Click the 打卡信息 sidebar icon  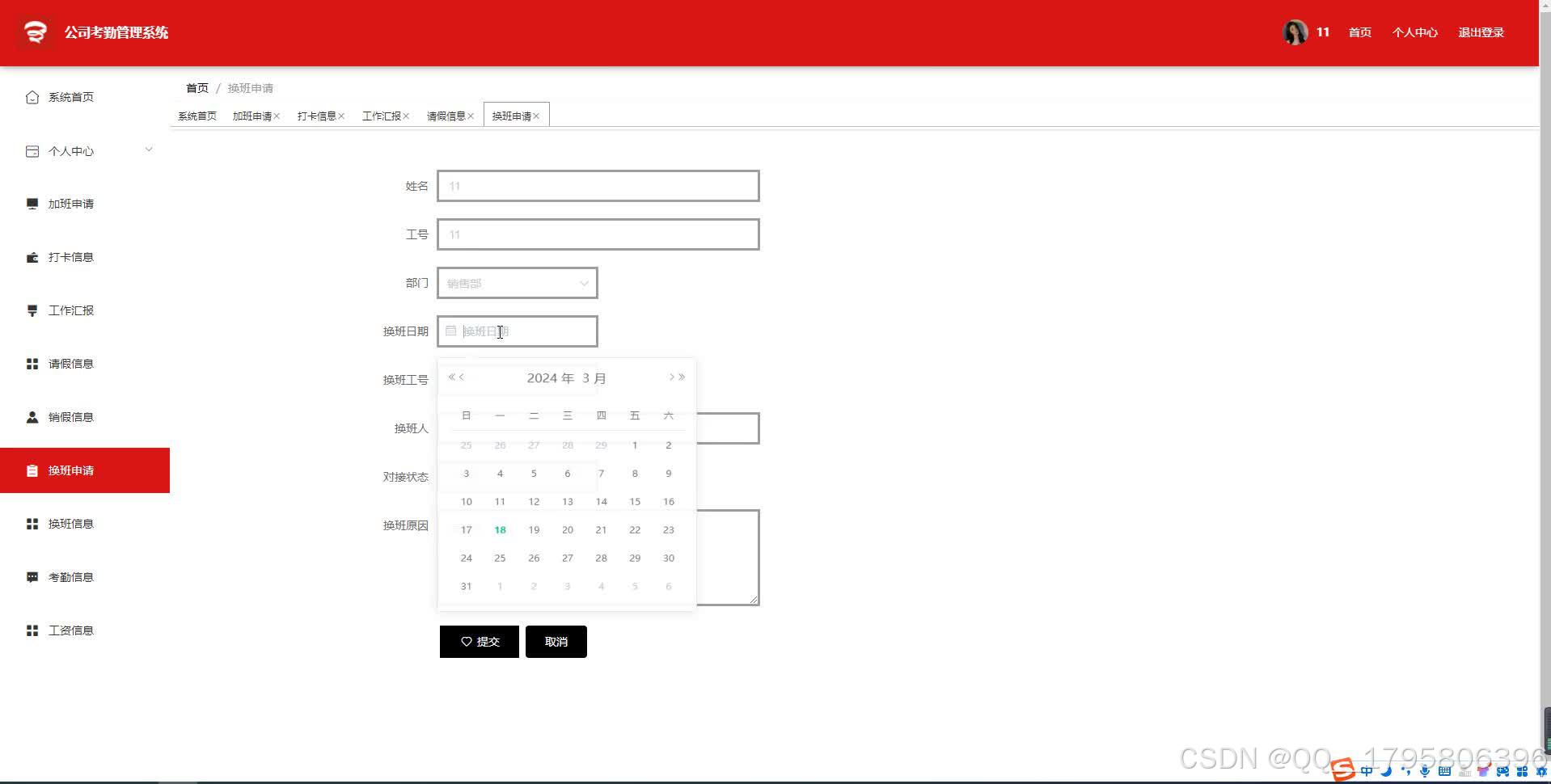point(32,257)
